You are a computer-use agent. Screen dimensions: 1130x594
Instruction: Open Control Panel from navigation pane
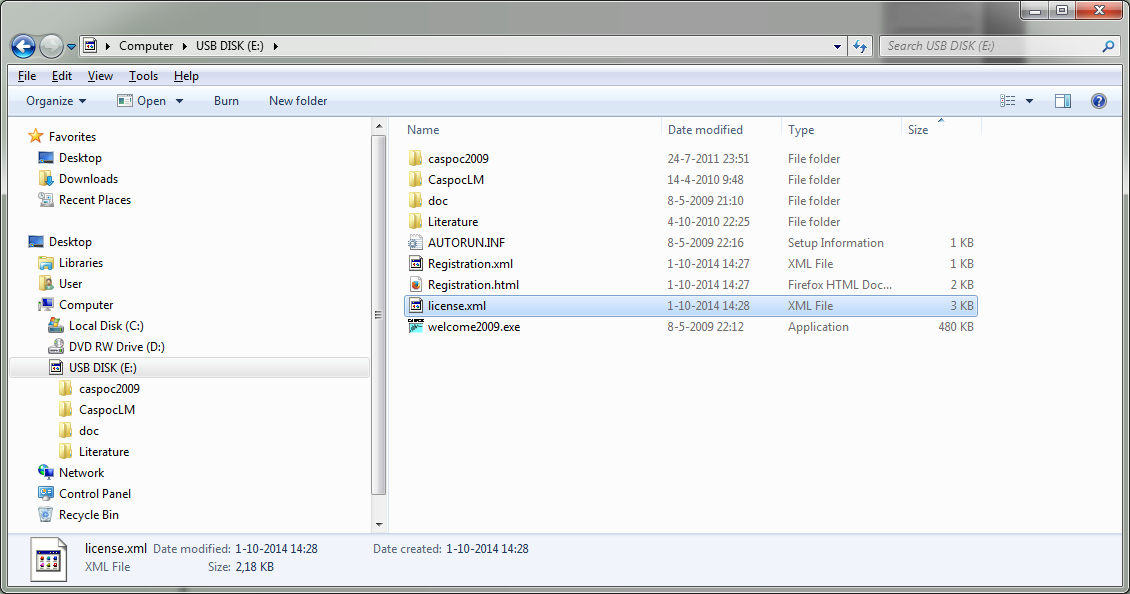tap(94, 494)
